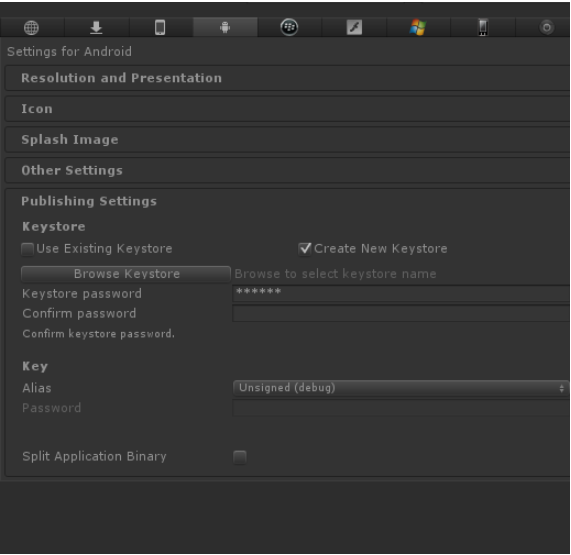571x555 pixels.
Task: Expand the Splash Image section
Action: 287,139
